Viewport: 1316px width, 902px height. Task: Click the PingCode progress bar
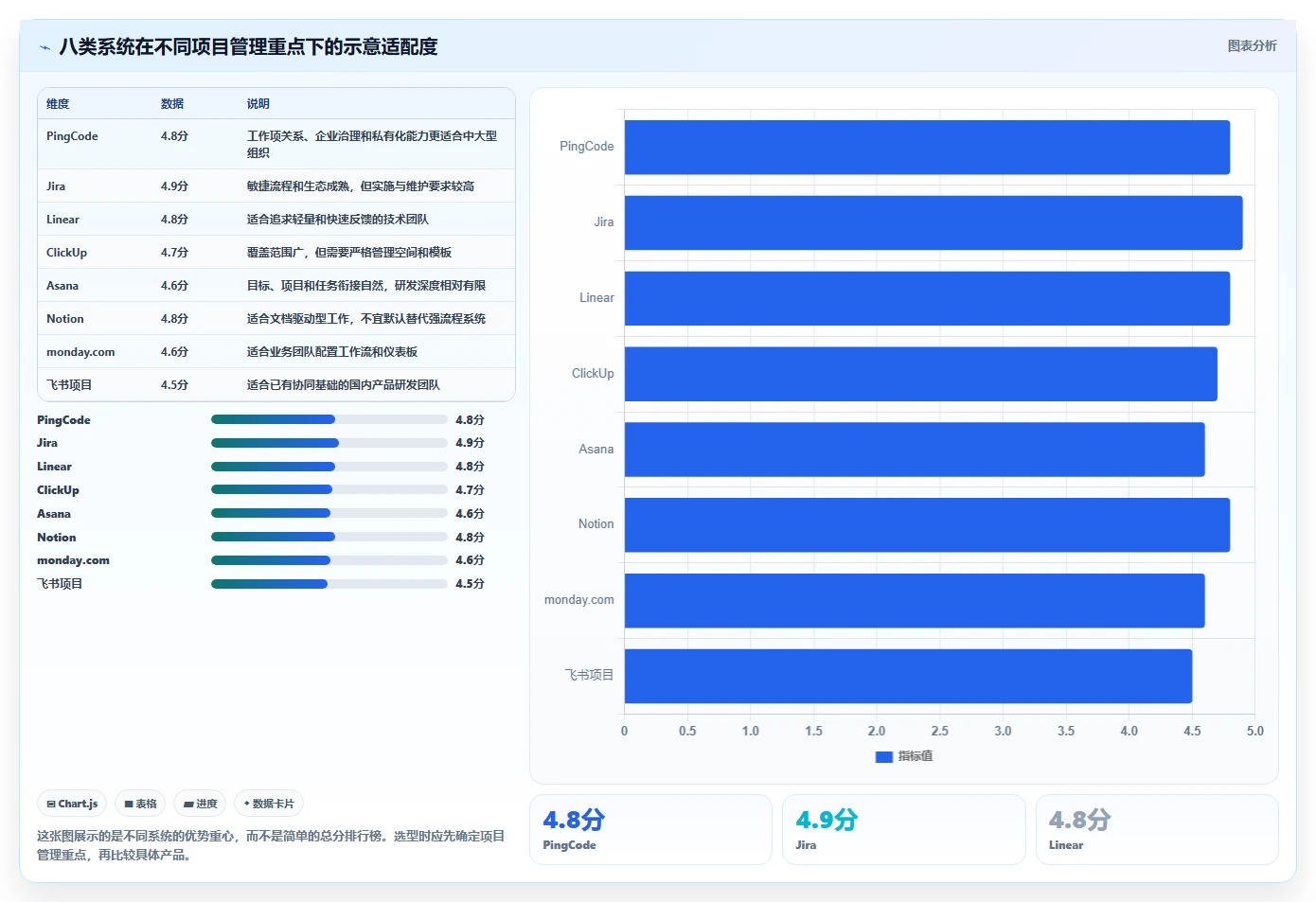click(x=329, y=419)
